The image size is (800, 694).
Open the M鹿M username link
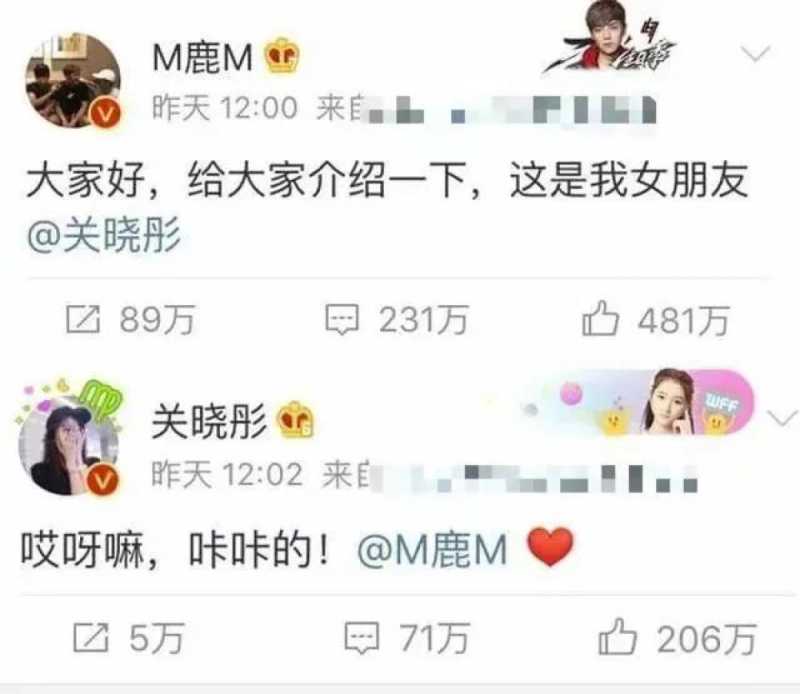click(x=203, y=57)
